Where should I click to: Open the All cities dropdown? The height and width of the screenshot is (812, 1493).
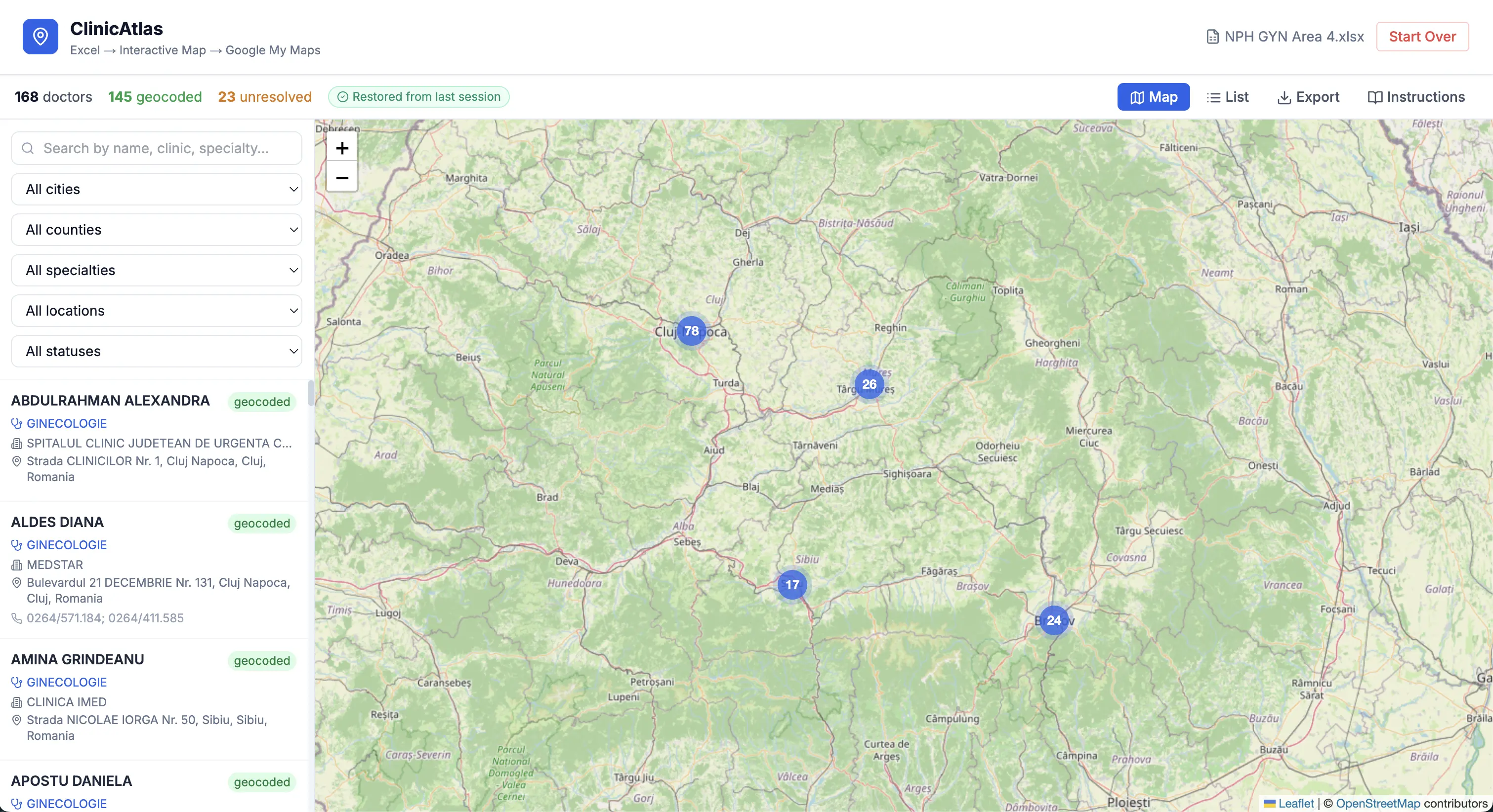pos(157,189)
